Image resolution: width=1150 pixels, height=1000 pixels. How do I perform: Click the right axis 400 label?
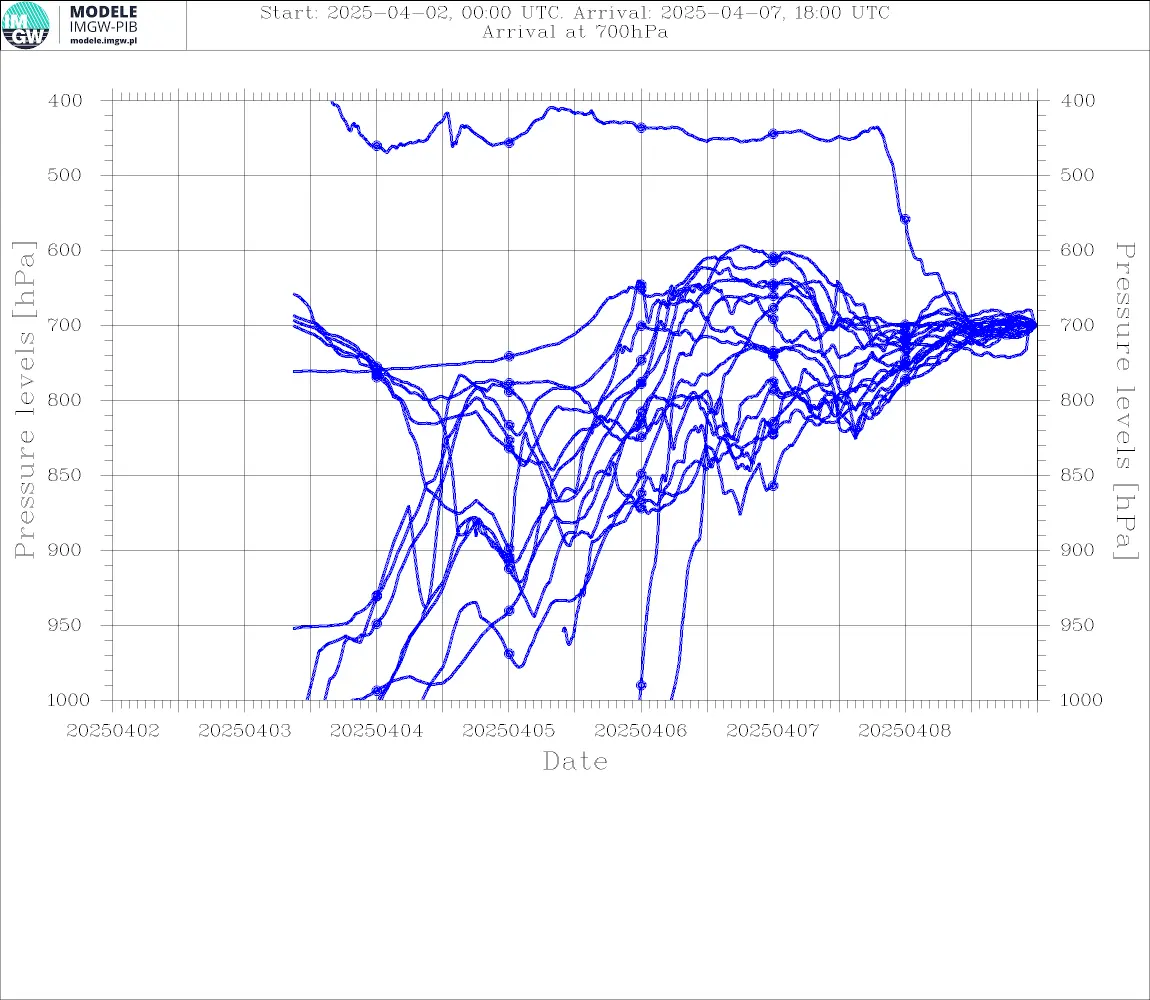point(1077,101)
